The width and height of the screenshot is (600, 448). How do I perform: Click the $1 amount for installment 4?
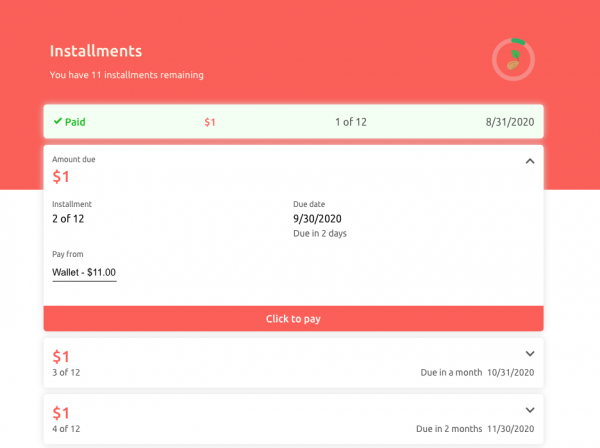61,413
